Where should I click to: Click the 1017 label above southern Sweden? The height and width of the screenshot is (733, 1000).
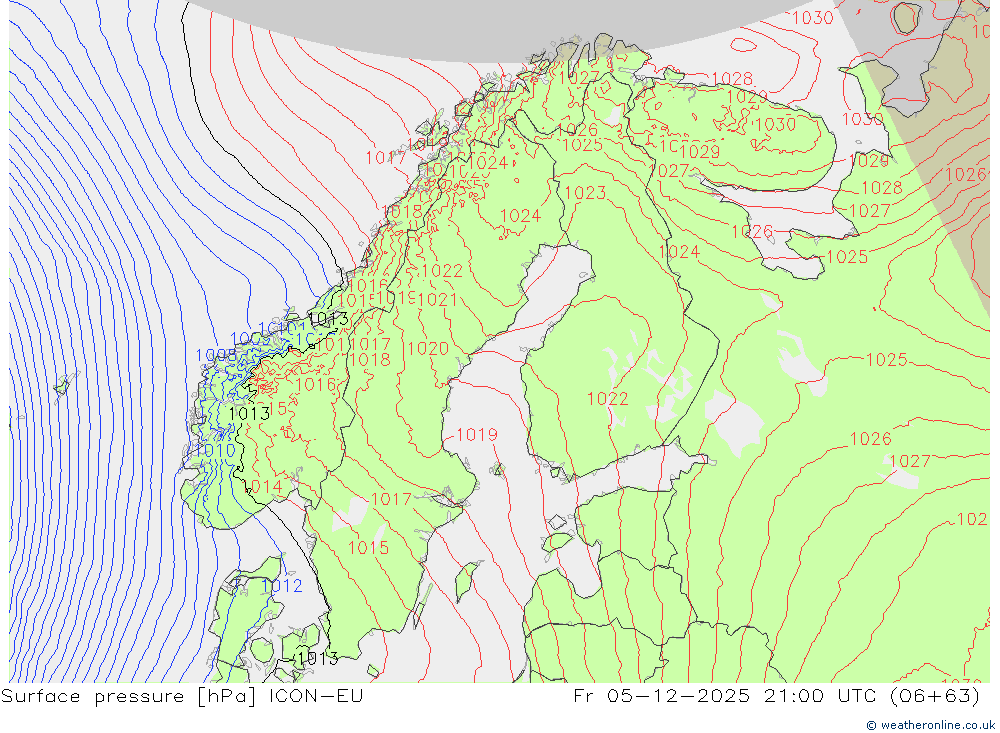click(x=391, y=499)
